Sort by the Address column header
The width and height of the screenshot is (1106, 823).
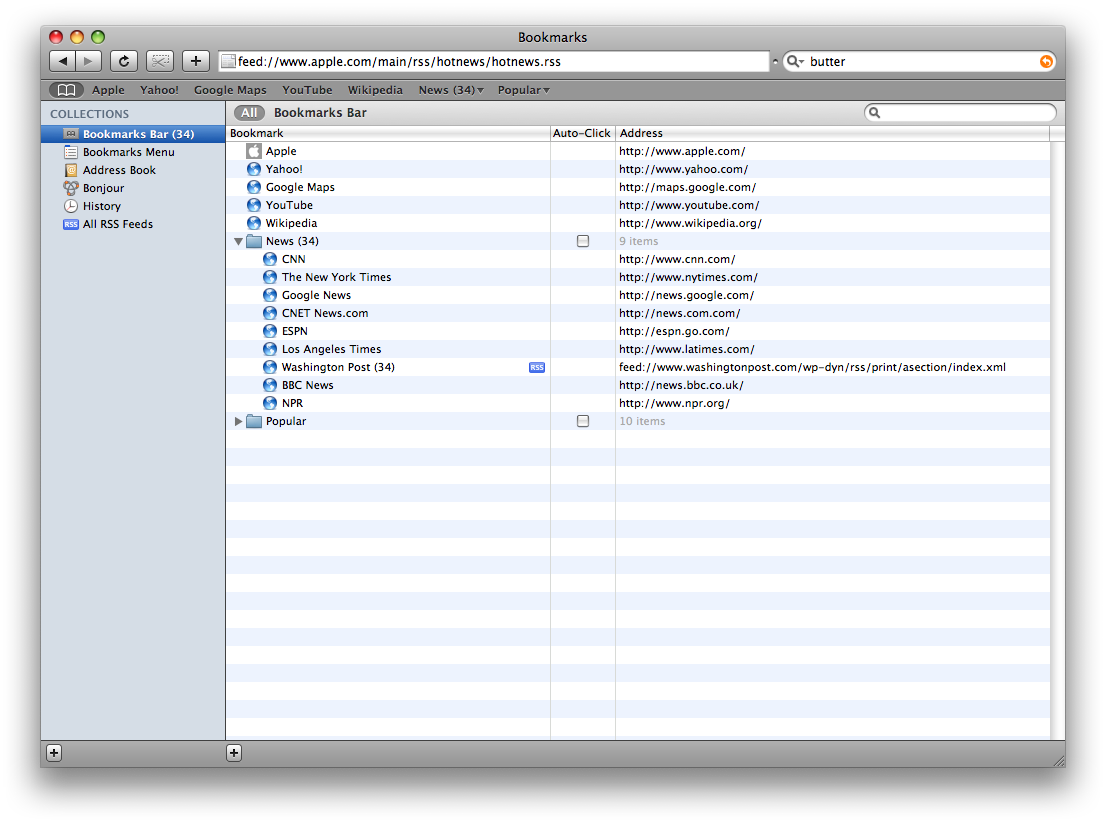(833, 133)
